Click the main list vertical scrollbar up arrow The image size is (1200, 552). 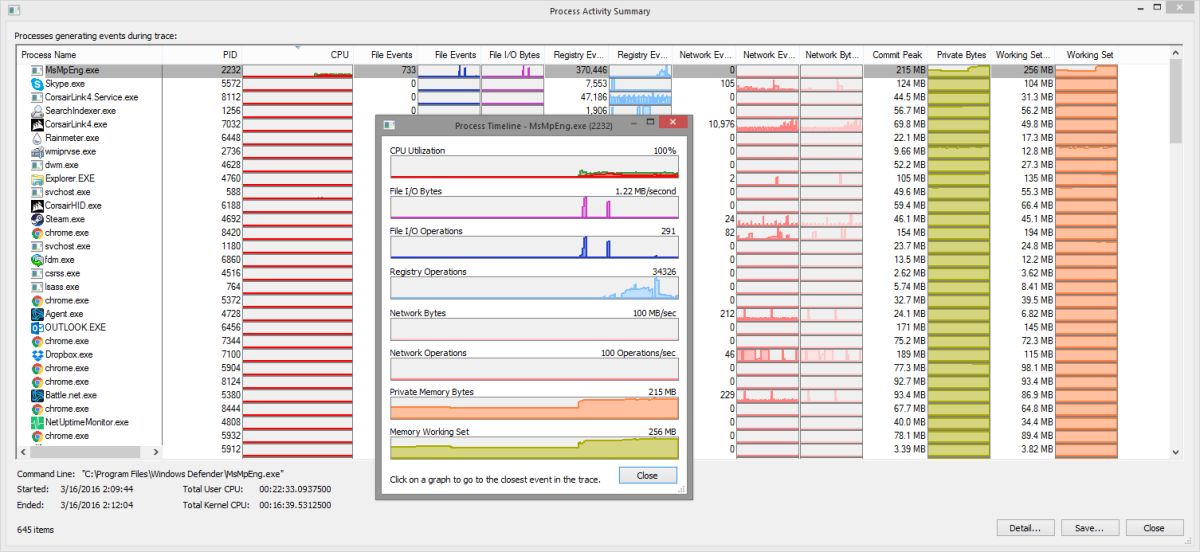click(x=1176, y=54)
